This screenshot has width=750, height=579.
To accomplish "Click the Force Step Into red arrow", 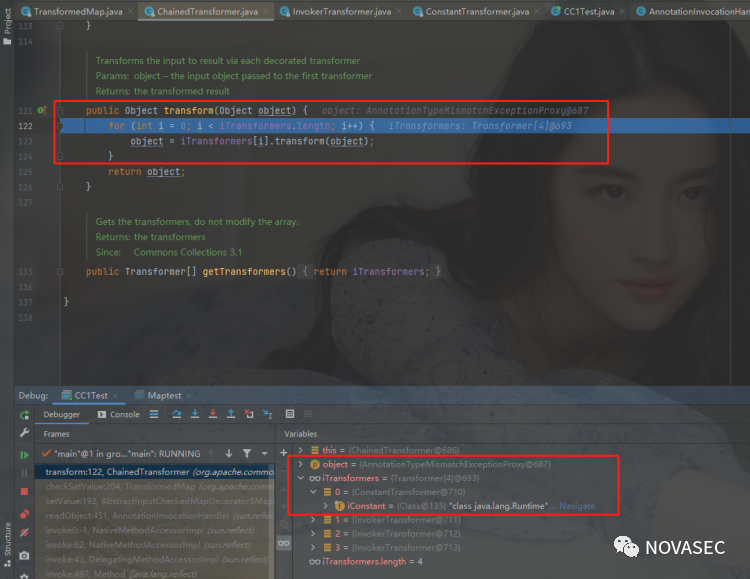I will tap(213, 414).
